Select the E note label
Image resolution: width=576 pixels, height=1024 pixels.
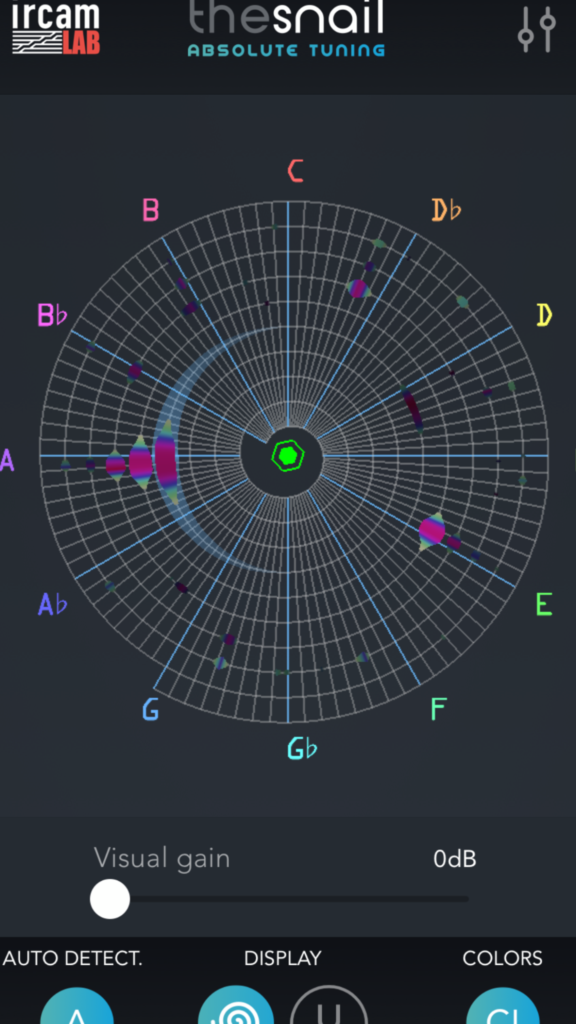(x=544, y=604)
